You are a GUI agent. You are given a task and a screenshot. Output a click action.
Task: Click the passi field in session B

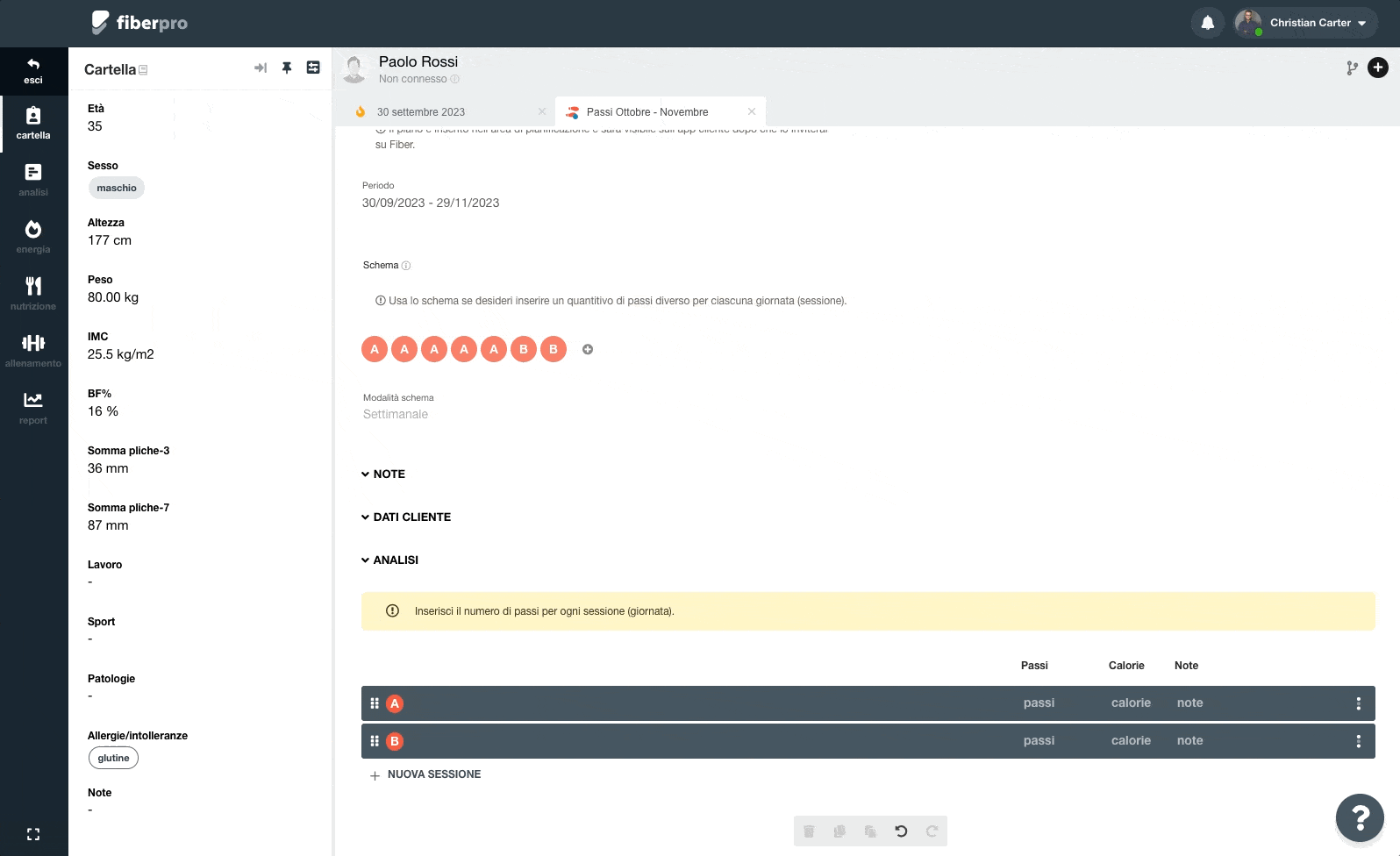[x=1039, y=740]
